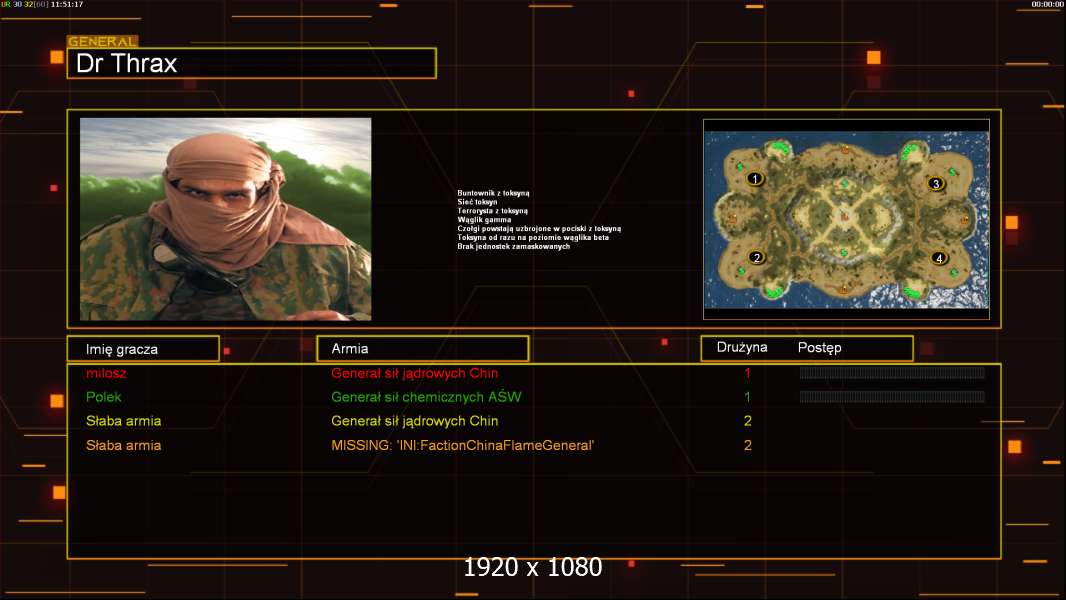This screenshot has height=600, width=1066.
Task: Click the Wąglik gamma line
Action: coord(484,219)
